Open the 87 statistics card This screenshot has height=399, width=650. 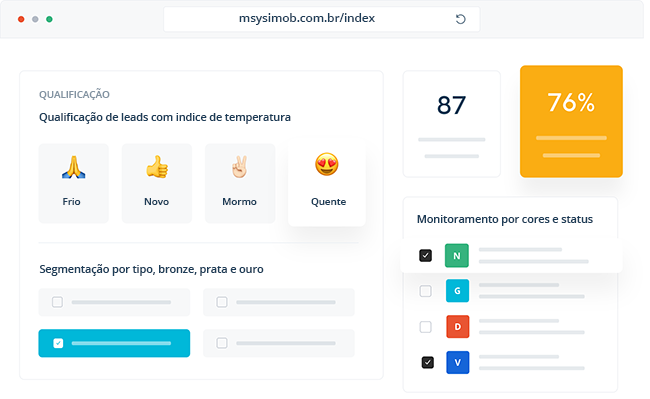(452, 124)
